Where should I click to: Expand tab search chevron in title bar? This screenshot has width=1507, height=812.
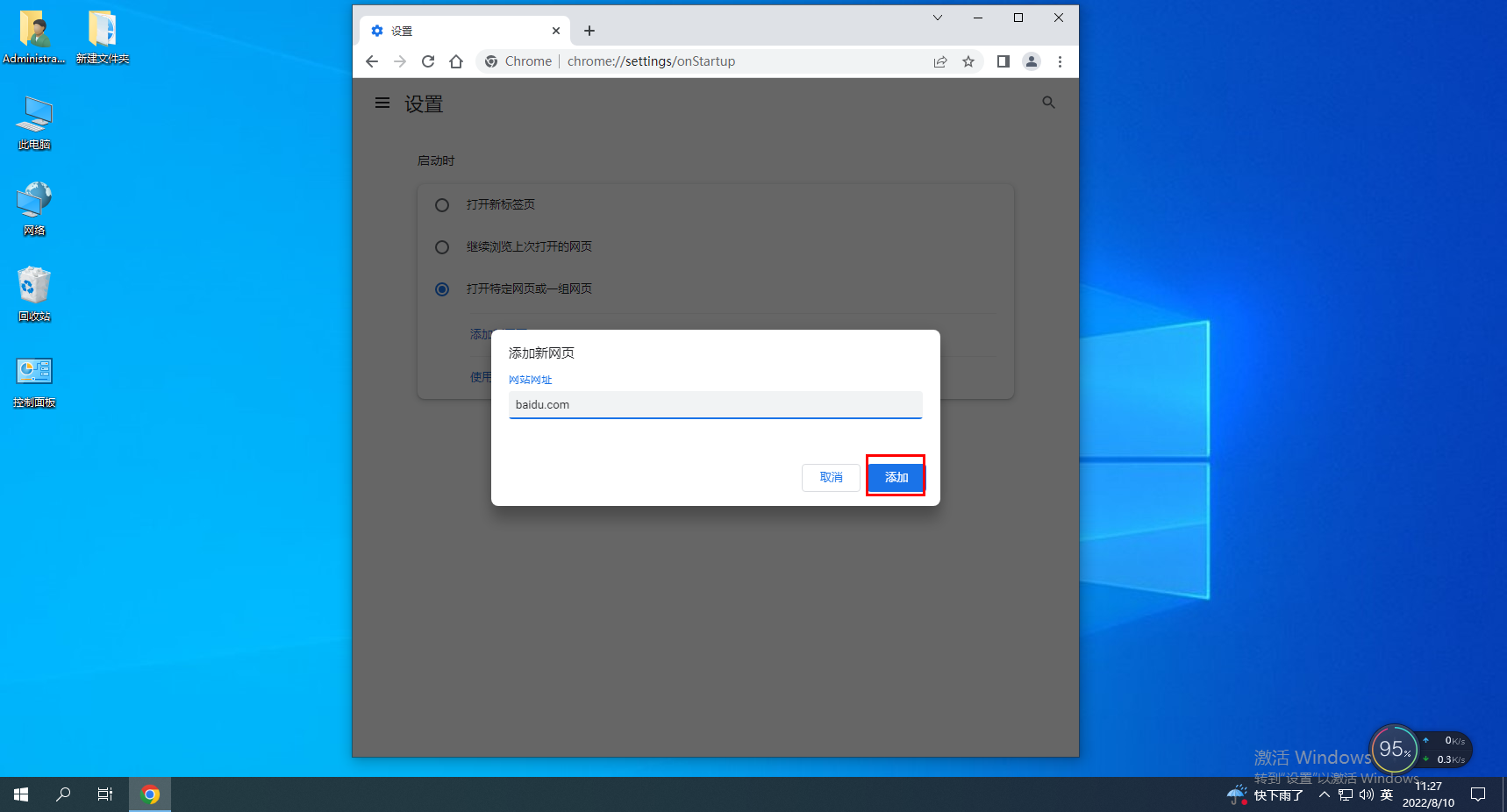click(x=937, y=18)
